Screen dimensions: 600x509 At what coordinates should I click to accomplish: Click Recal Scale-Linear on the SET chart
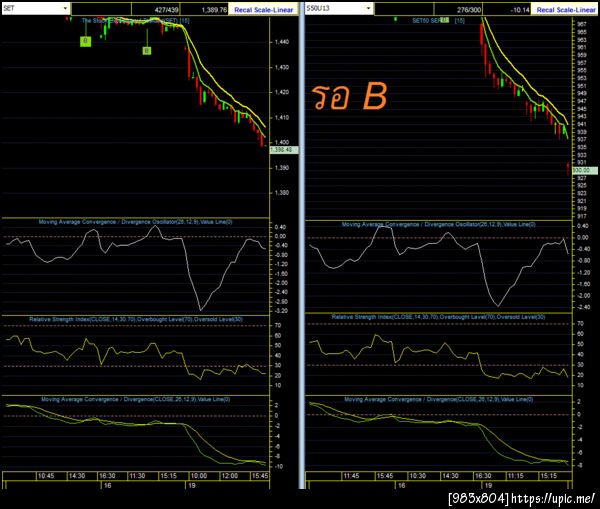(x=263, y=10)
